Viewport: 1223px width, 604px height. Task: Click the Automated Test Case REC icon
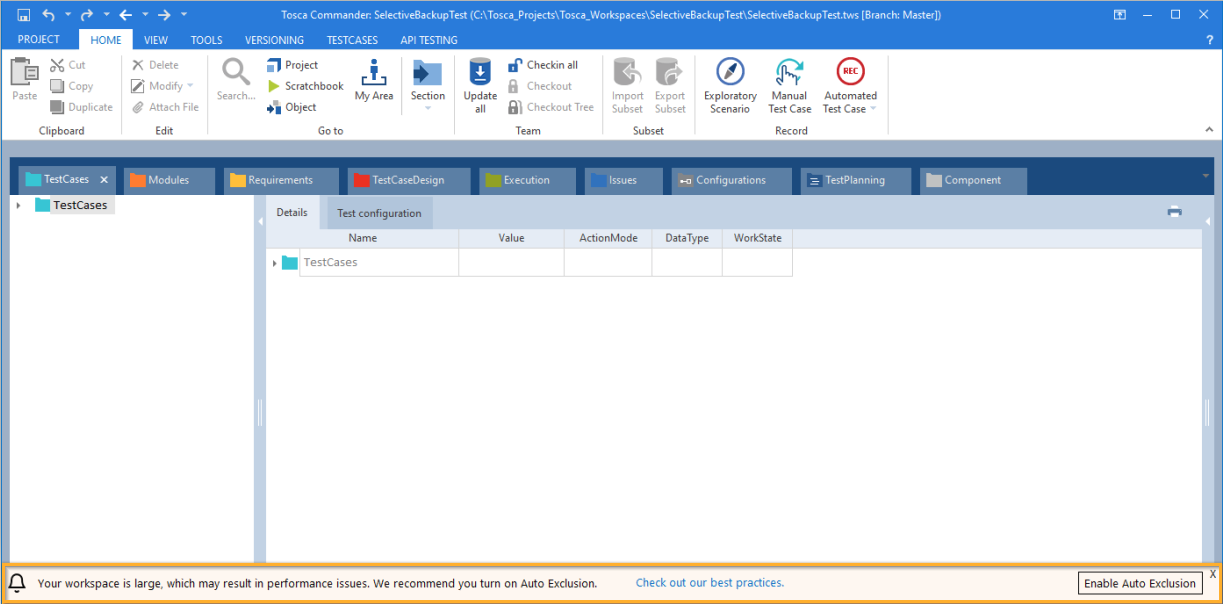pyautogui.click(x=850, y=72)
